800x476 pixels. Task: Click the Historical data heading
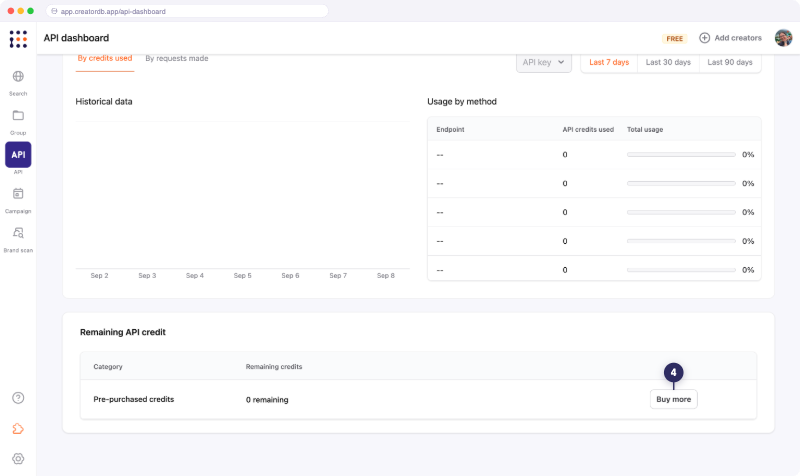(x=104, y=102)
